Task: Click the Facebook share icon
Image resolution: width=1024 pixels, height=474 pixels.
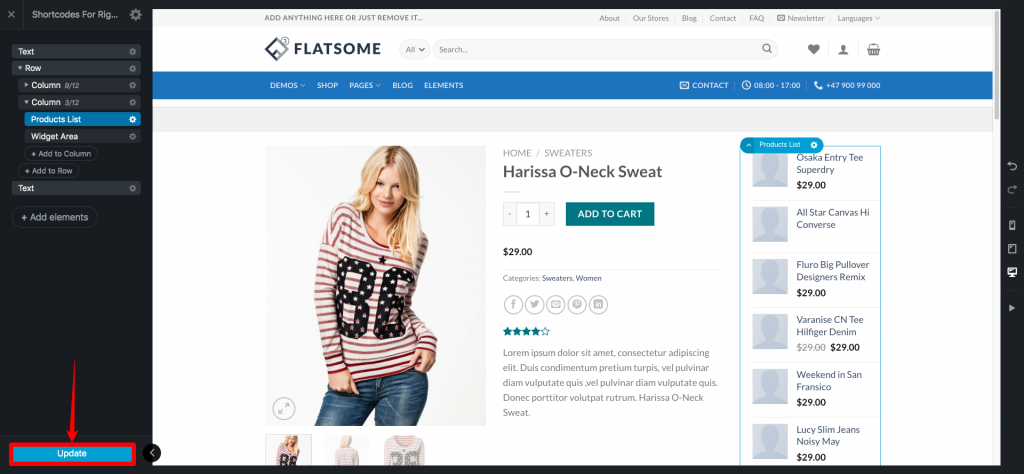Action: point(513,304)
